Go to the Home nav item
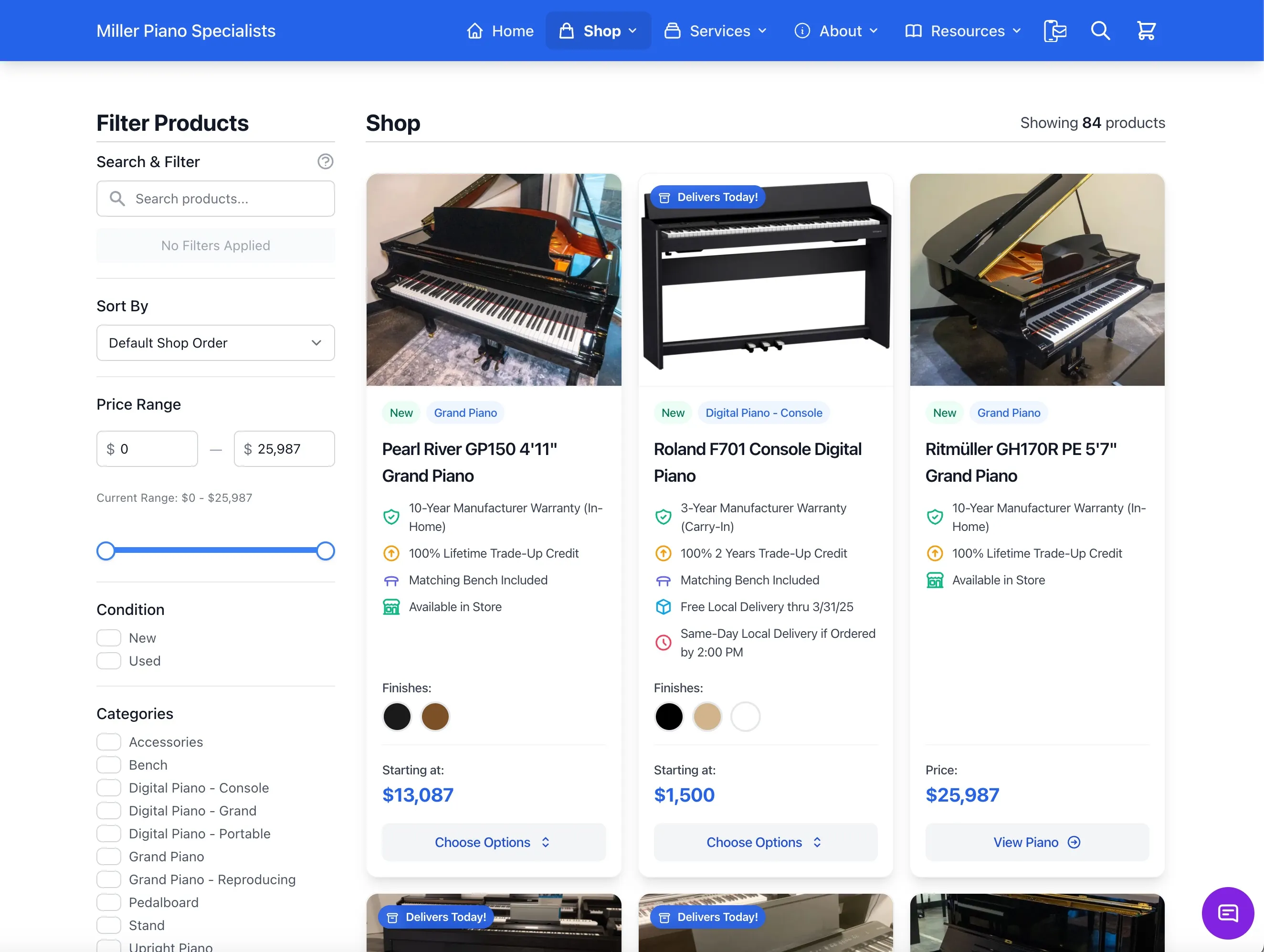 500,31
